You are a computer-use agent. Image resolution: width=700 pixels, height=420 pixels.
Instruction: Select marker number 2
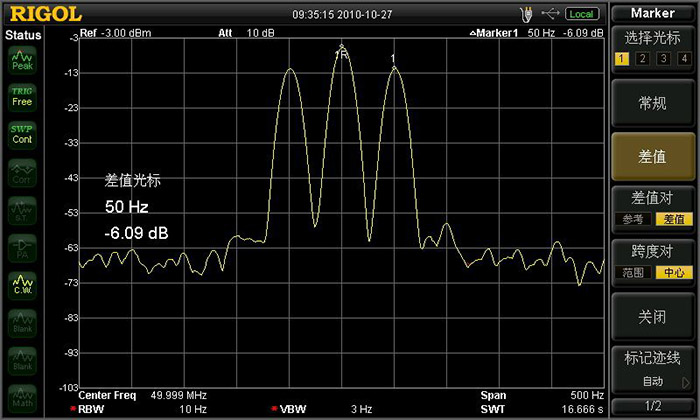641,59
